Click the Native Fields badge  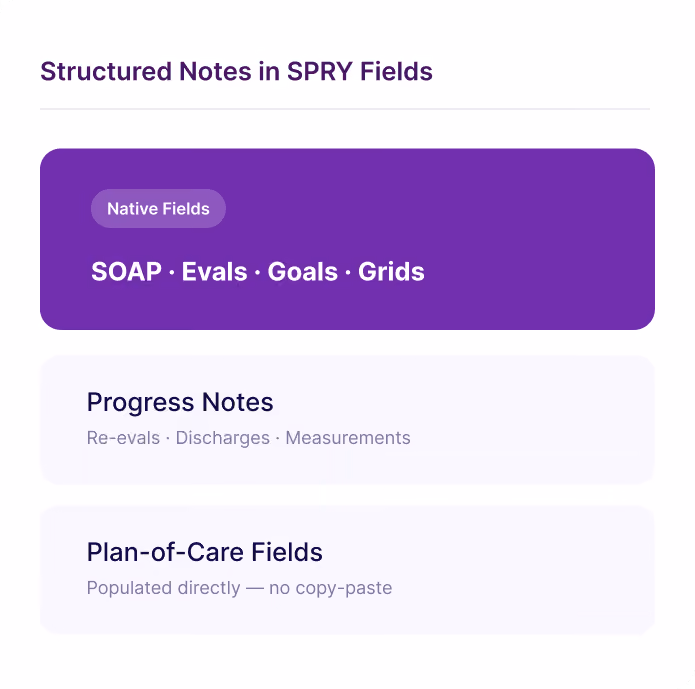click(158, 208)
